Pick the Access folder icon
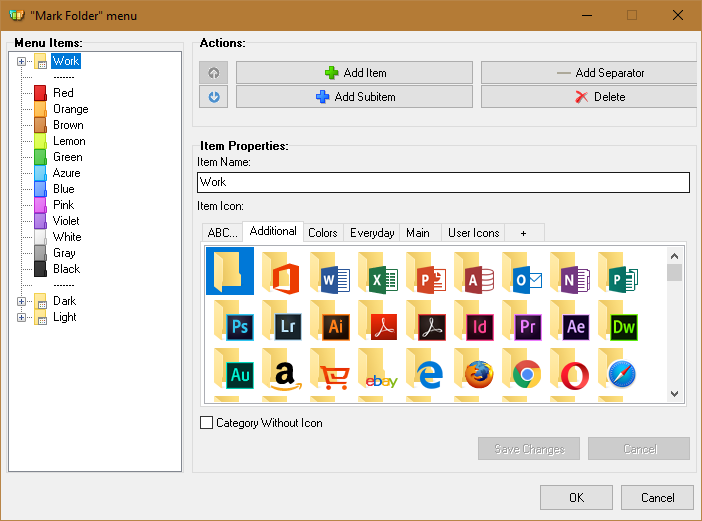 point(474,272)
